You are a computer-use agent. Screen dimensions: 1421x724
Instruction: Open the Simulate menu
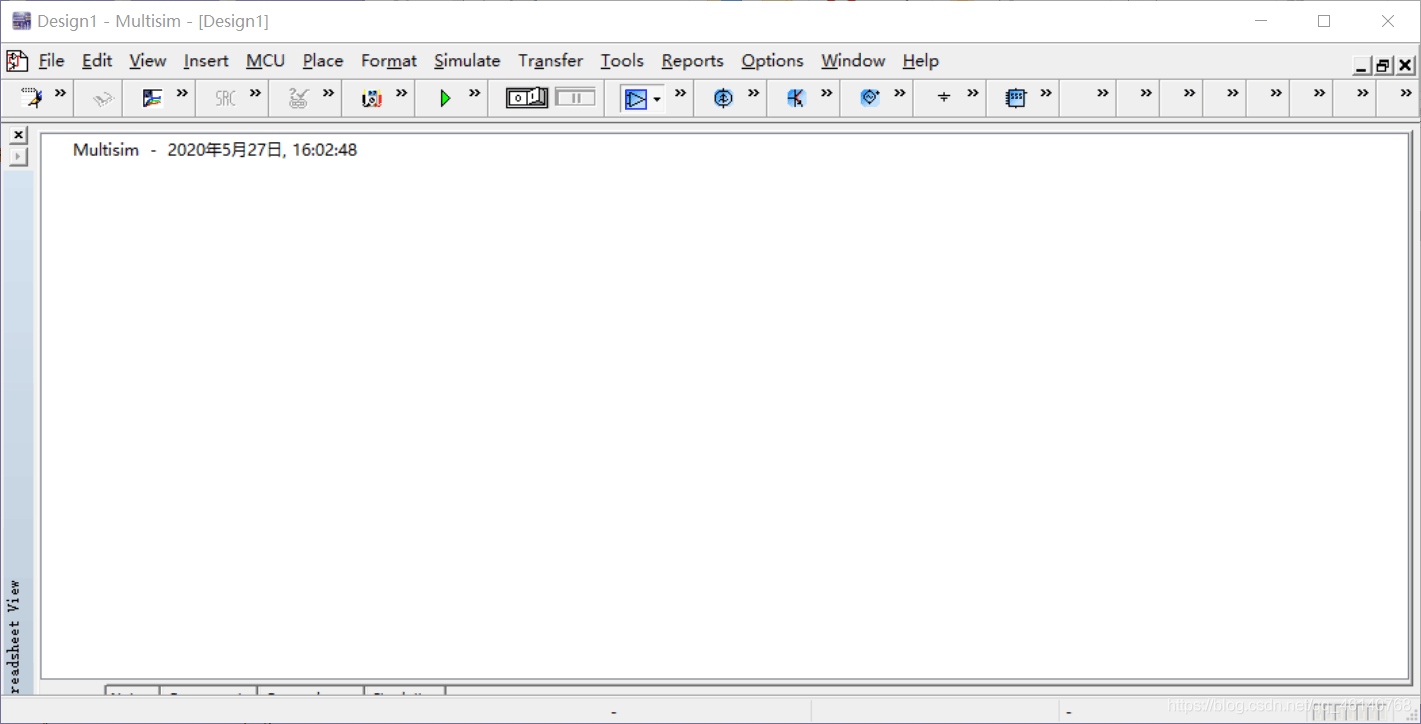click(x=467, y=61)
